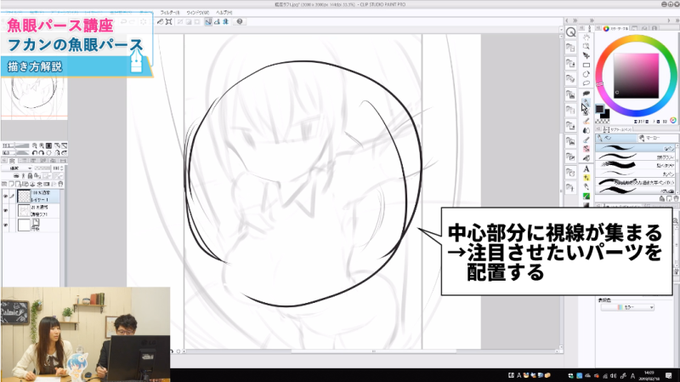This screenshot has width=680, height=382.
Task: Switch to the Pen sub tool group tab
Action: tap(616, 138)
